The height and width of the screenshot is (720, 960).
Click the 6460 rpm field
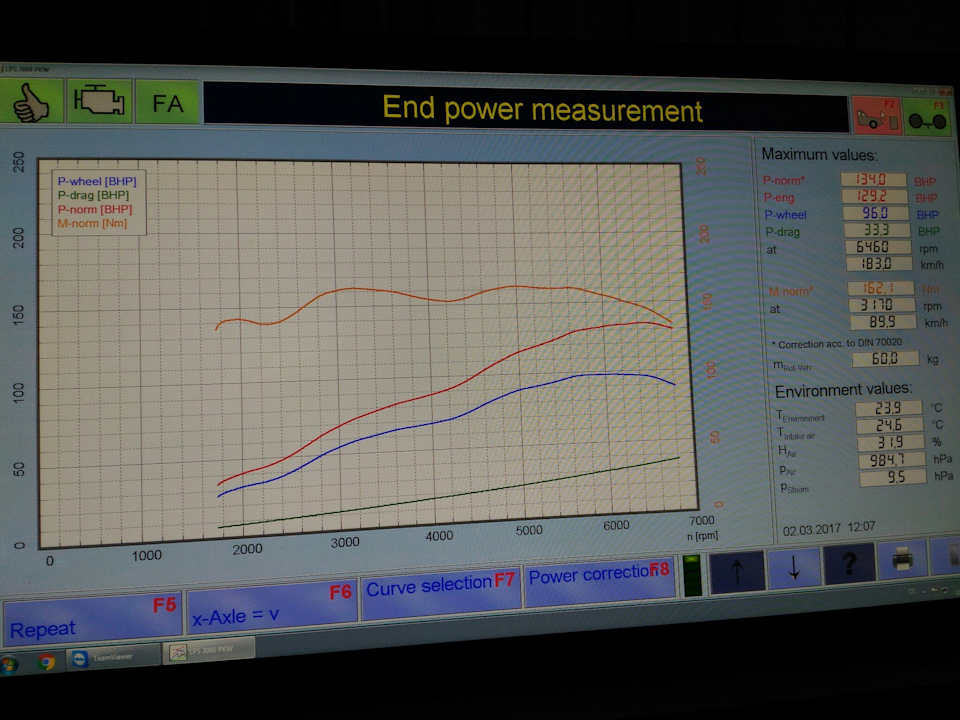(x=877, y=247)
